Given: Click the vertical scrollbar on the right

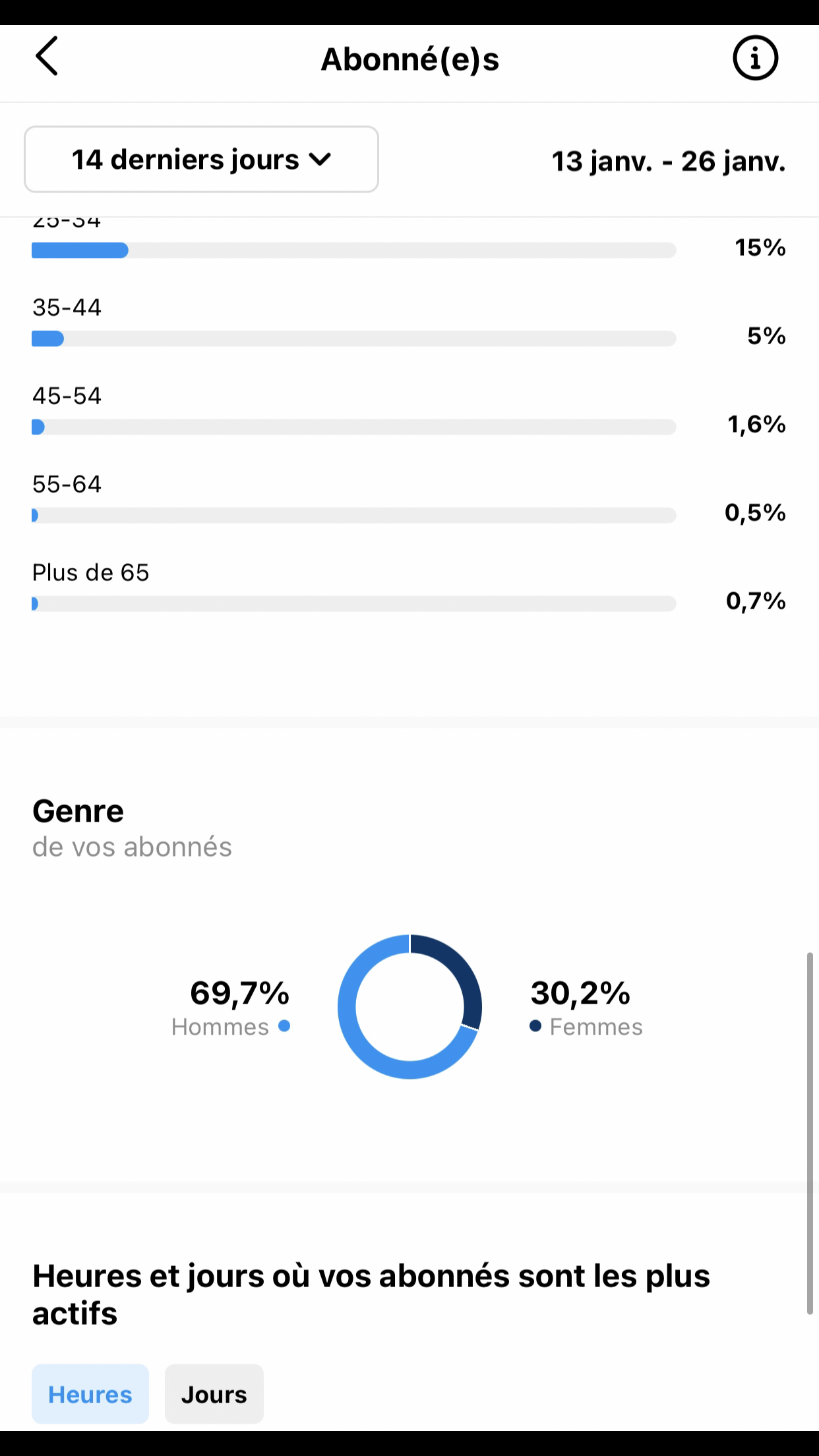Looking at the screenshot, I should 810,1133.
